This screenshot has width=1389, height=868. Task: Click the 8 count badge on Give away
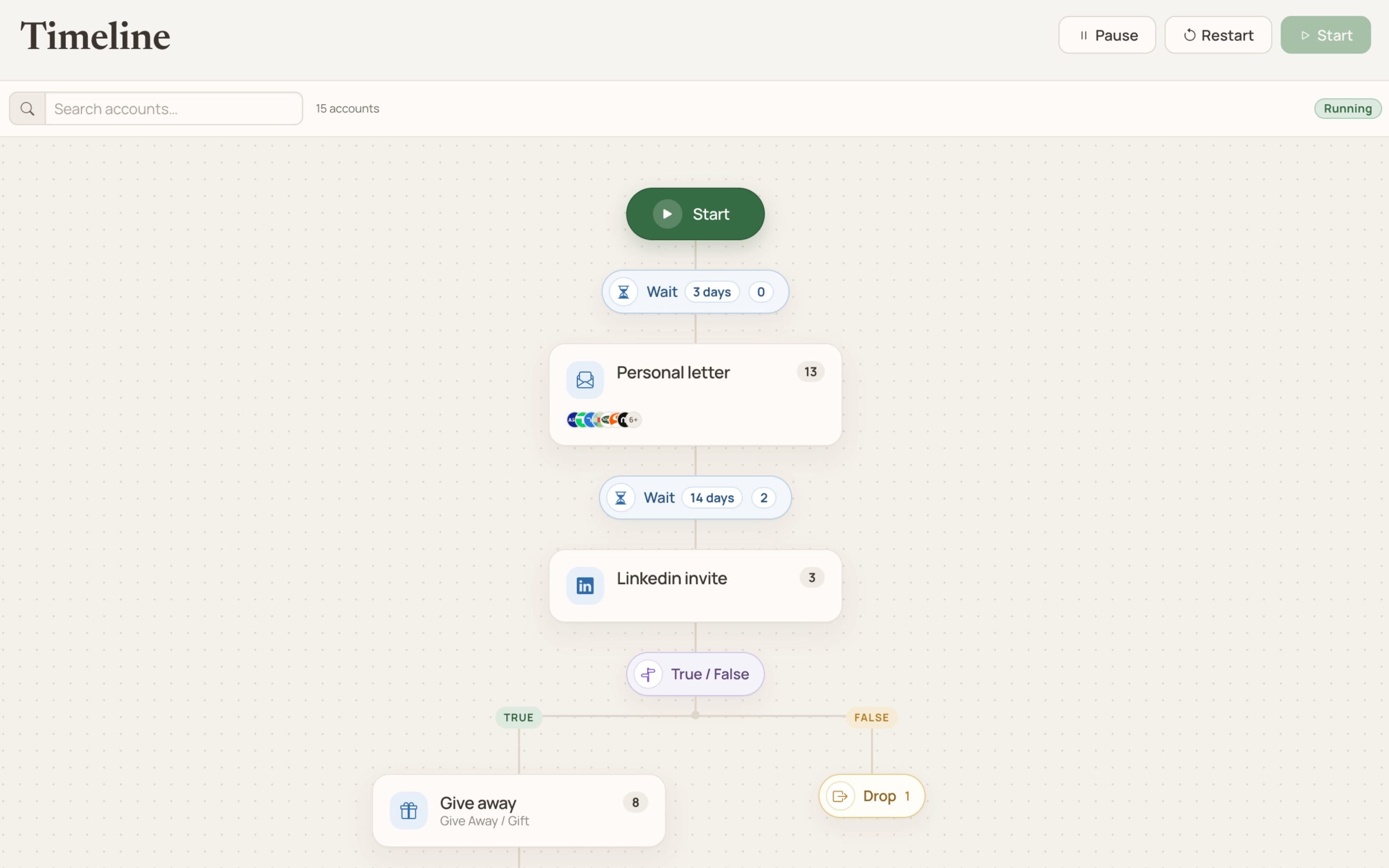click(635, 802)
